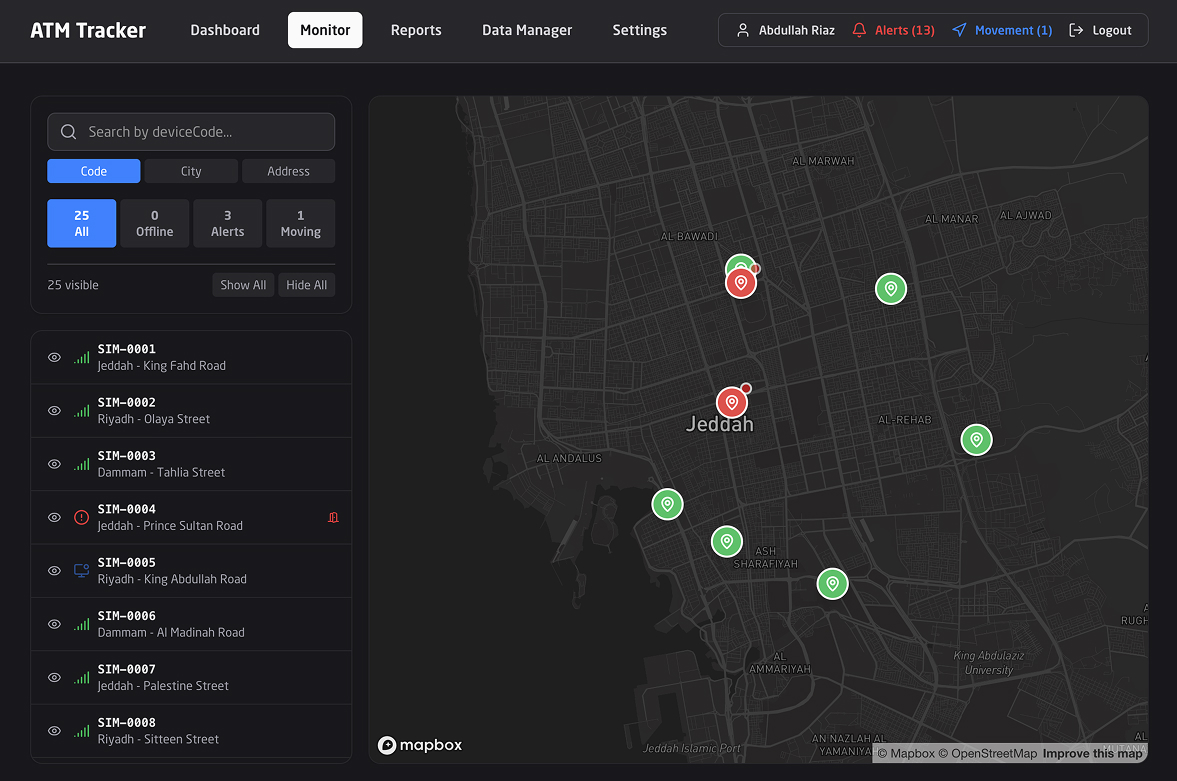Click the Hide All button
This screenshot has width=1177, height=781.
306,285
